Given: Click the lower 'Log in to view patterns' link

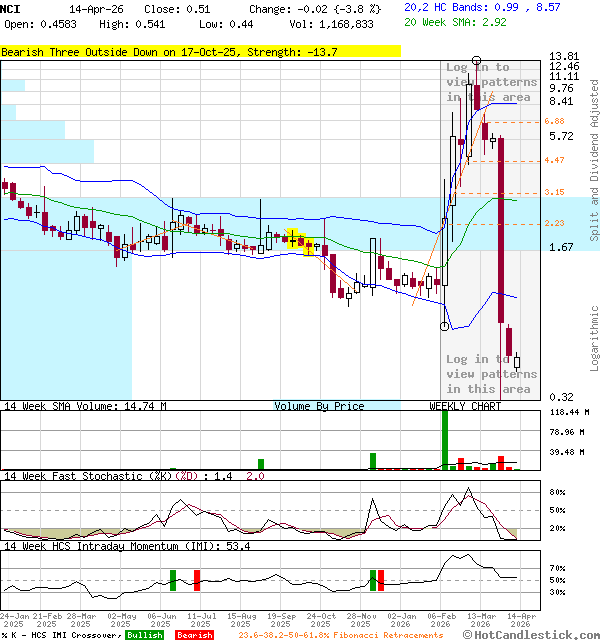Looking at the screenshot, I should pyautogui.click(x=489, y=373).
